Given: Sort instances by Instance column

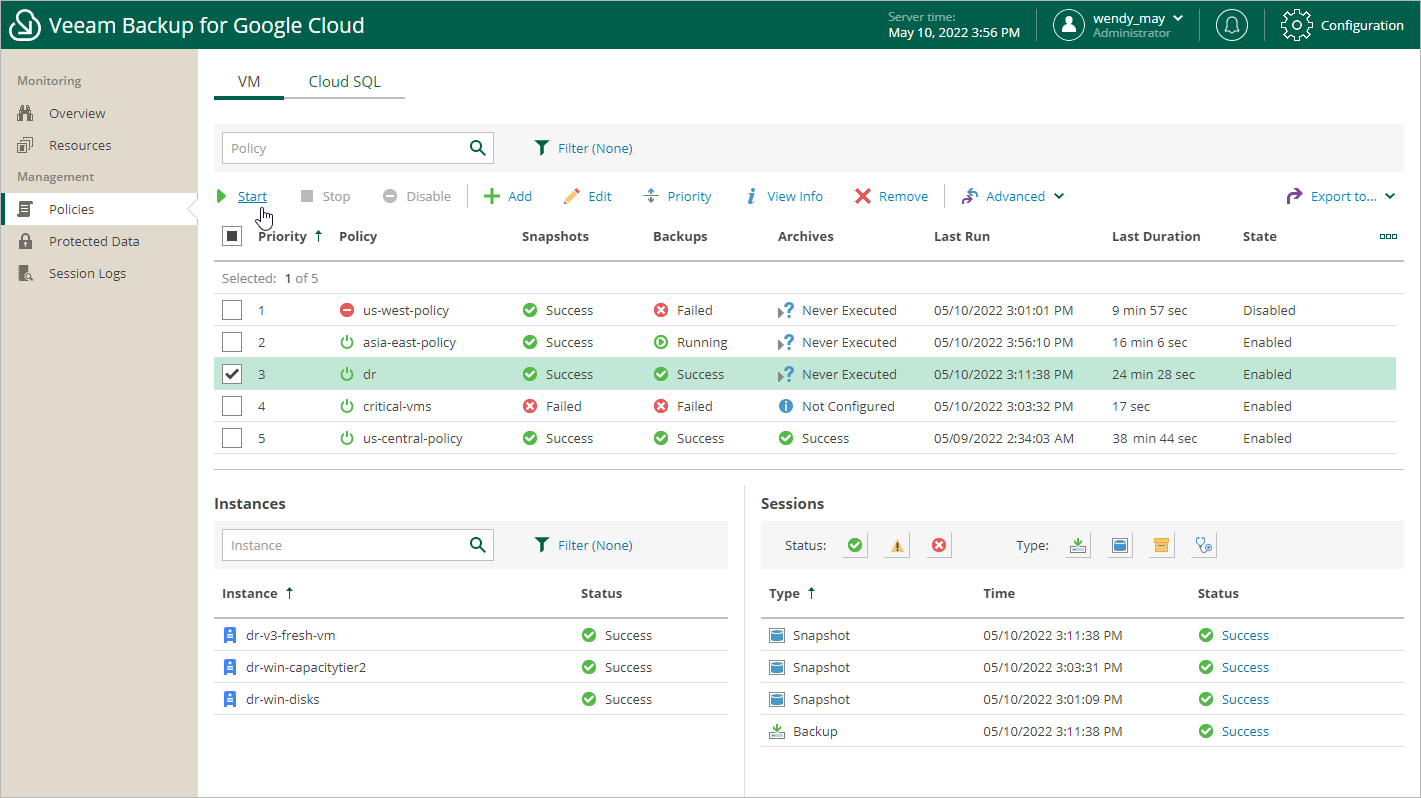Looking at the screenshot, I should [258, 593].
